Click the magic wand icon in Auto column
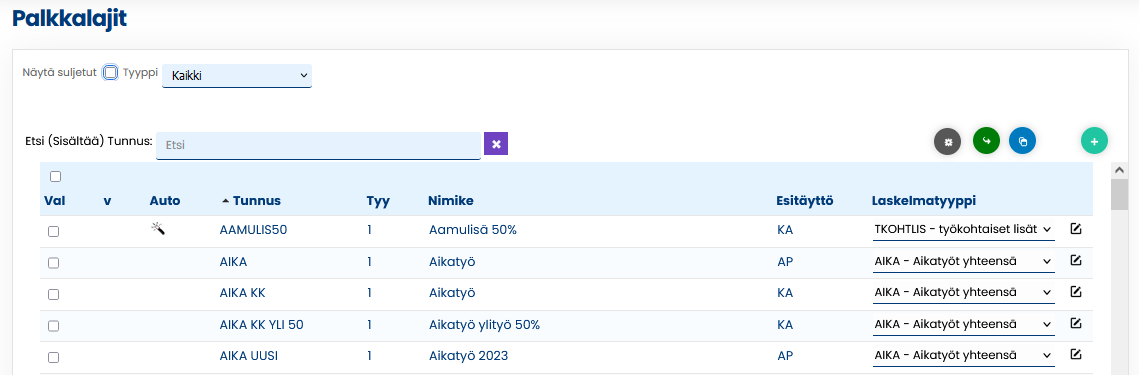 click(158, 229)
